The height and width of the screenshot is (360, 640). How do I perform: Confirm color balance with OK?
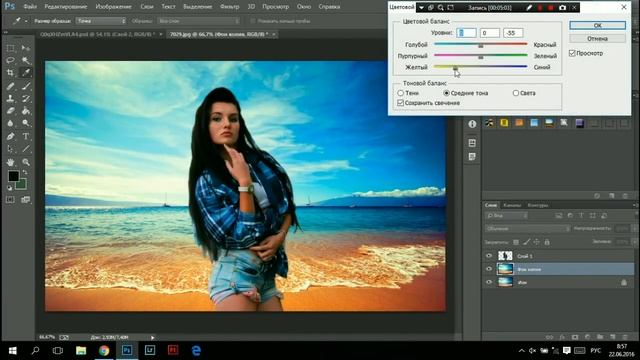pyautogui.click(x=598, y=25)
